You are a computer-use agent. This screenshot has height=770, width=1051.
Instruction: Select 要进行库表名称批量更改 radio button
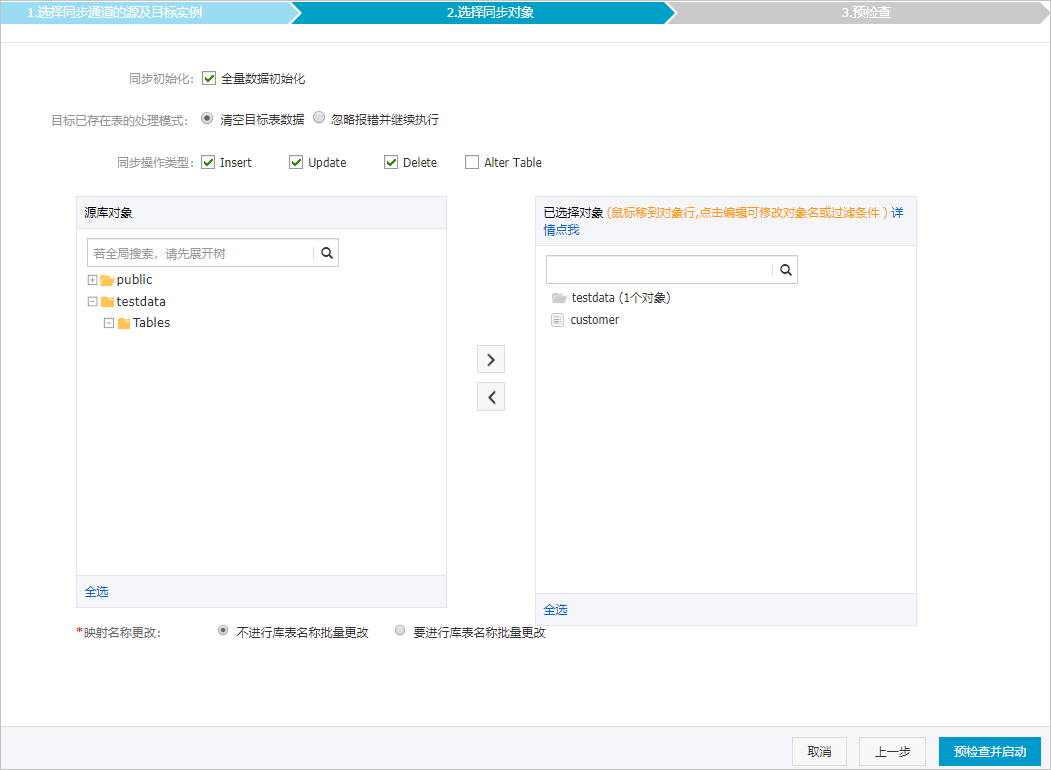(x=400, y=630)
